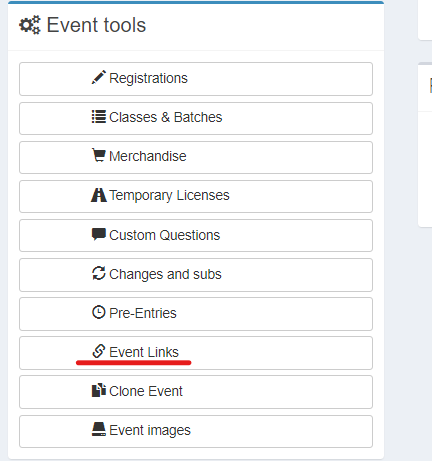Viewport: 432px width, 461px height.
Task: Click the Event tools heading text
Action: (x=96, y=25)
